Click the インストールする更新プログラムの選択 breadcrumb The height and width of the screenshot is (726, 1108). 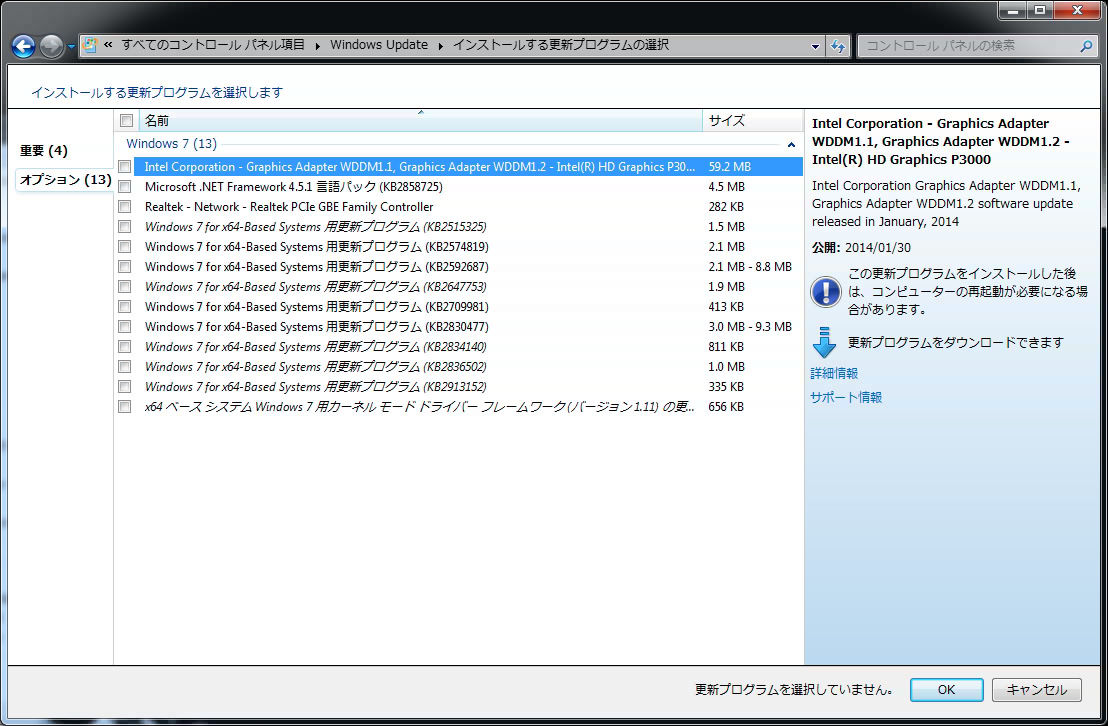pyautogui.click(x=560, y=45)
